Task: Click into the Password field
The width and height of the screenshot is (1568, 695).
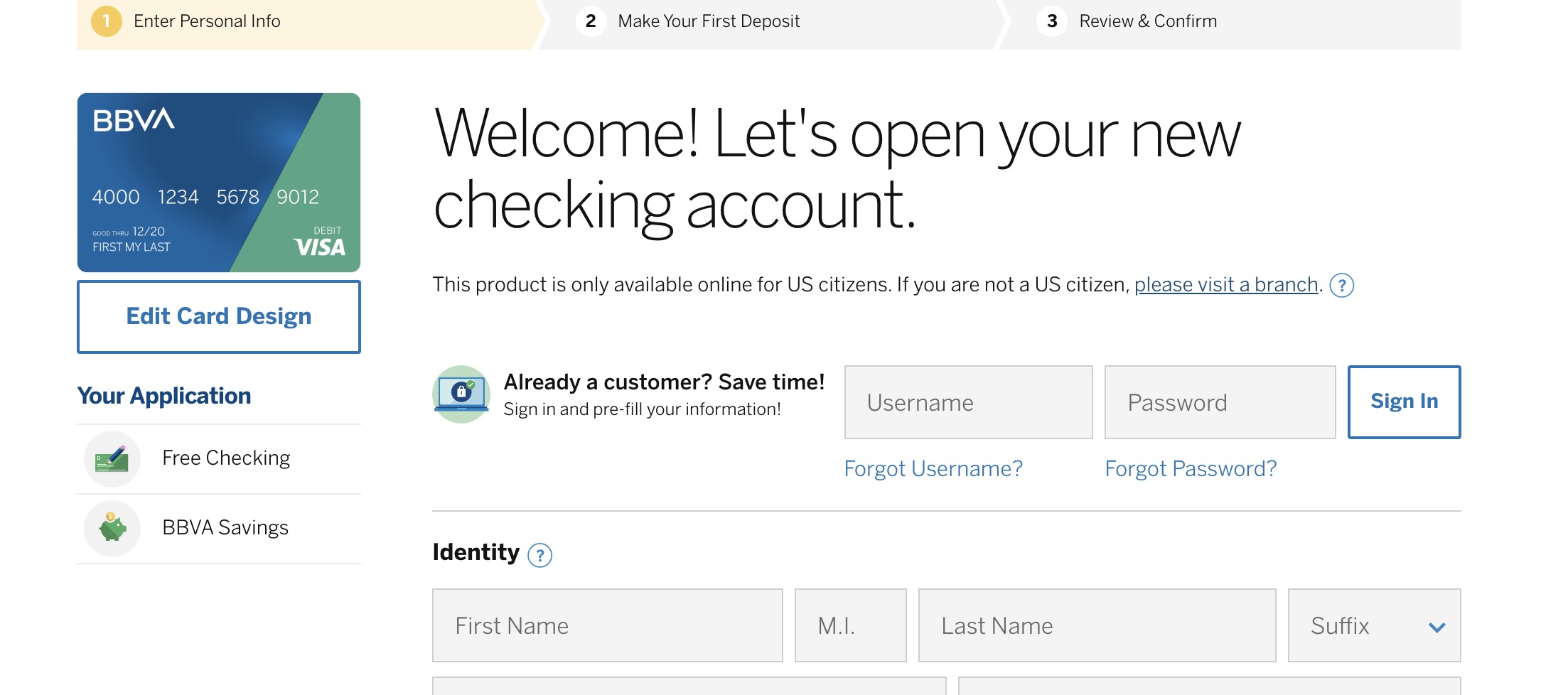Action: 1220,403
